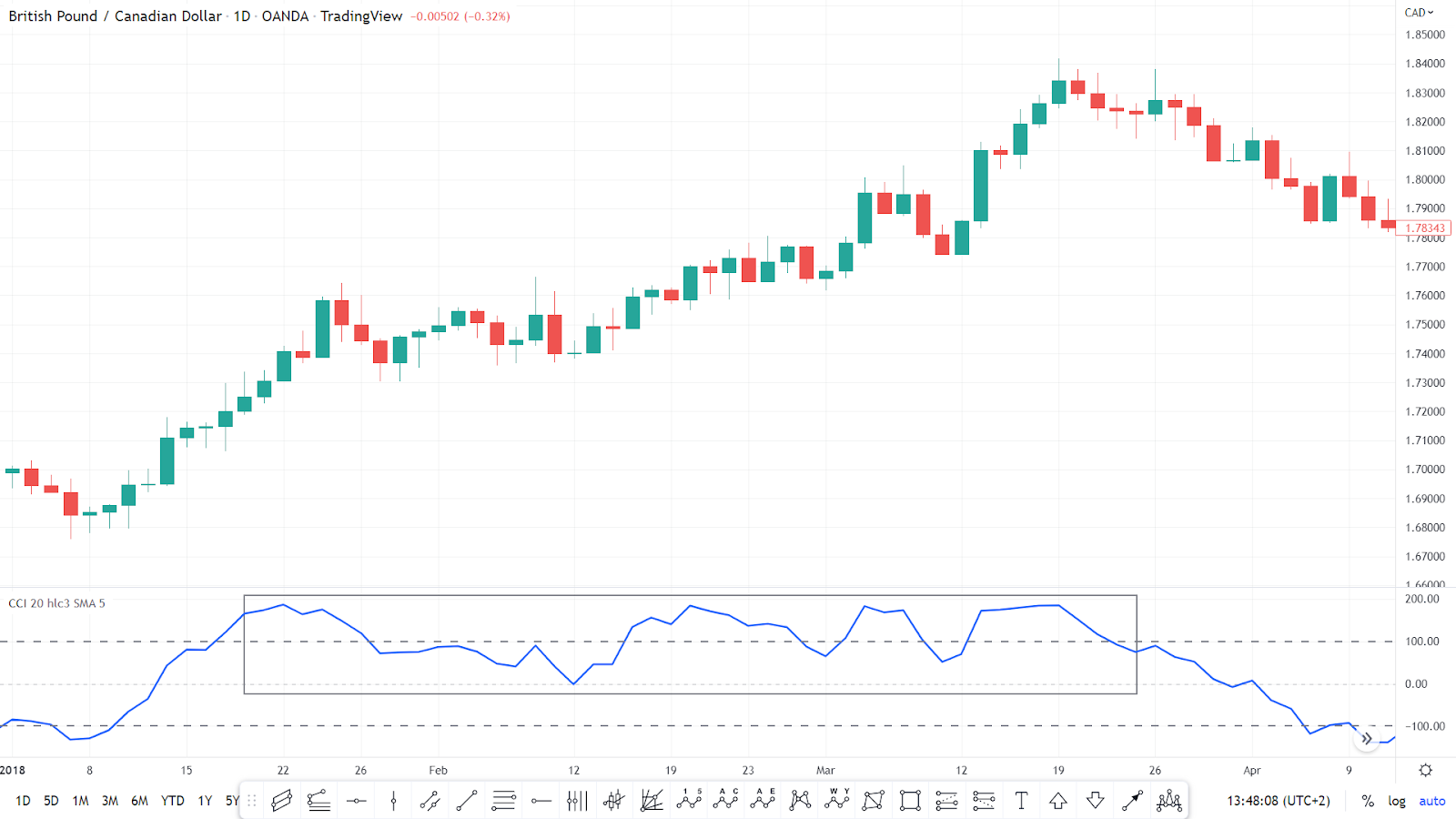This screenshot has width=1456, height=819.
Task: Select the rectangle shape tool
Action: click(910, 801)
